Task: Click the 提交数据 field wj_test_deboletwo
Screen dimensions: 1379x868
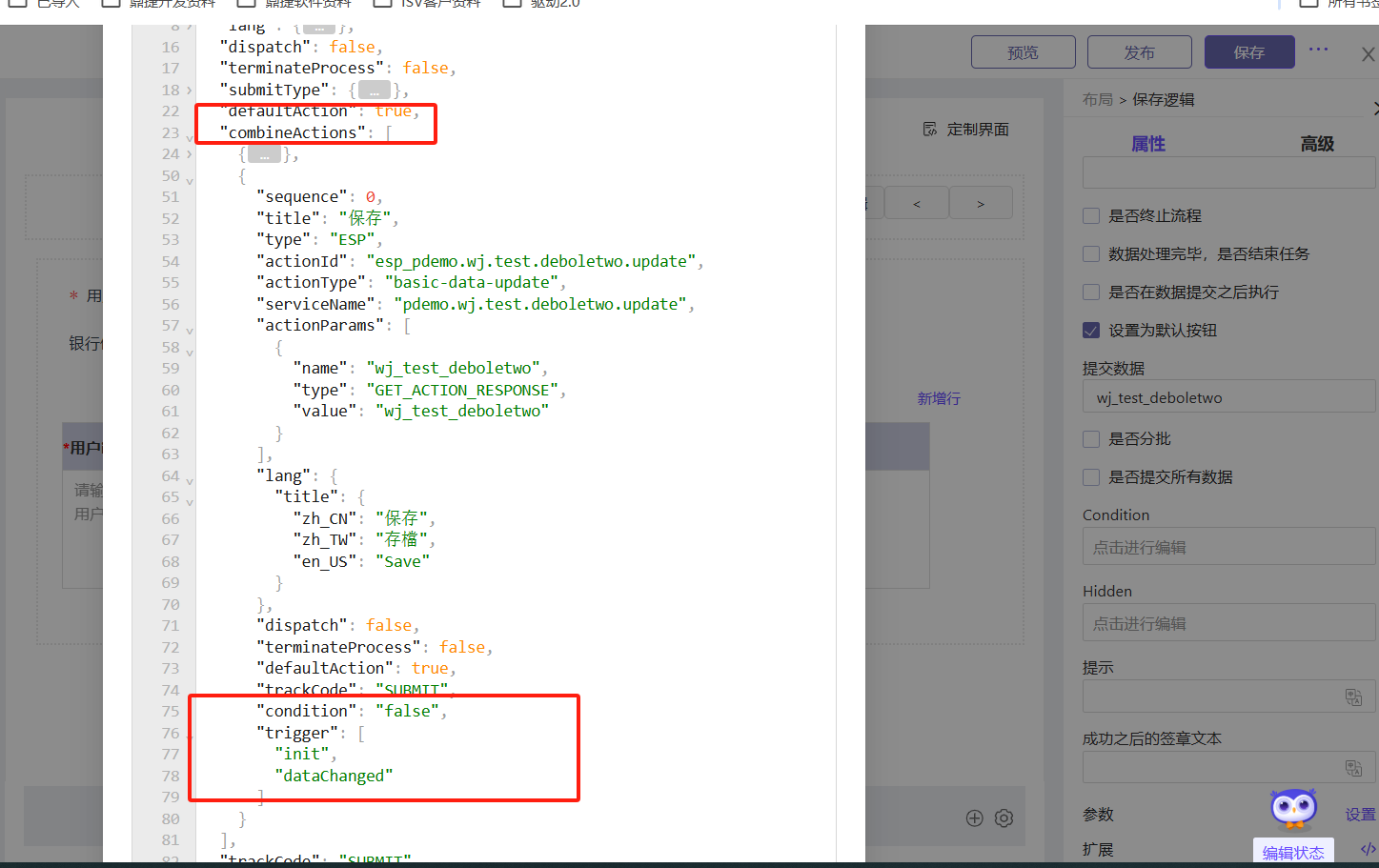Action: [1228, 397]
